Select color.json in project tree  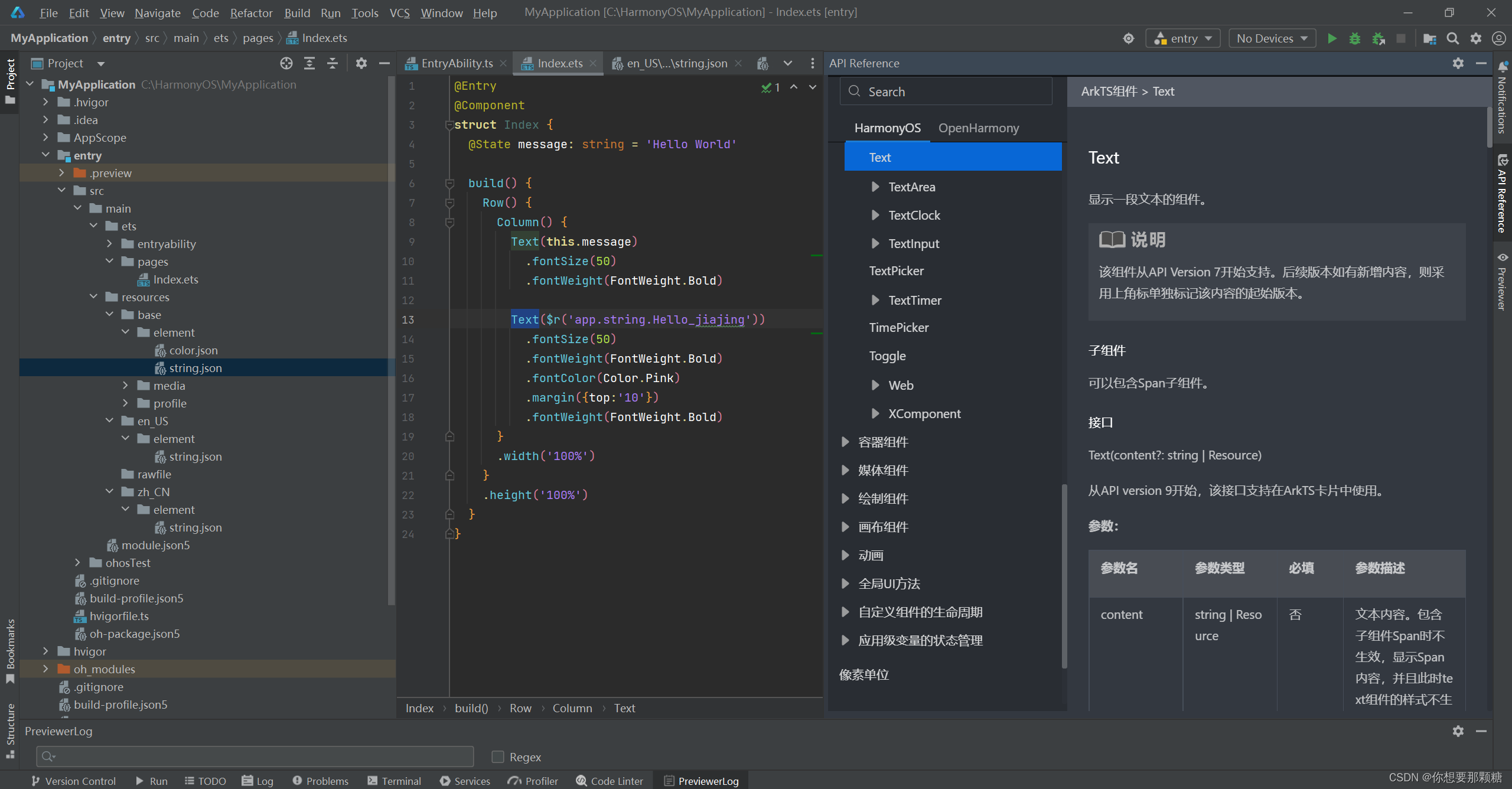click(193, 350)
